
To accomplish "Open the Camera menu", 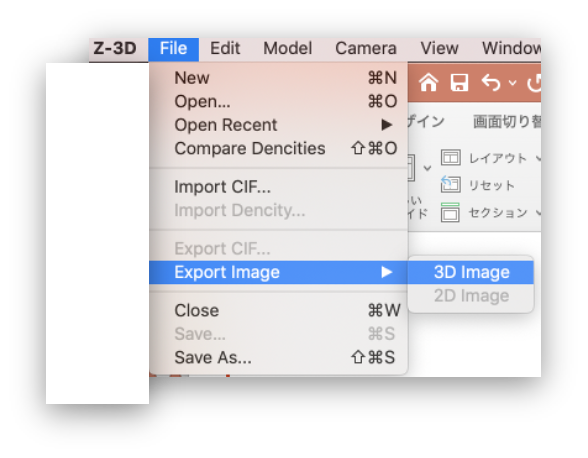I will (366, 49).
